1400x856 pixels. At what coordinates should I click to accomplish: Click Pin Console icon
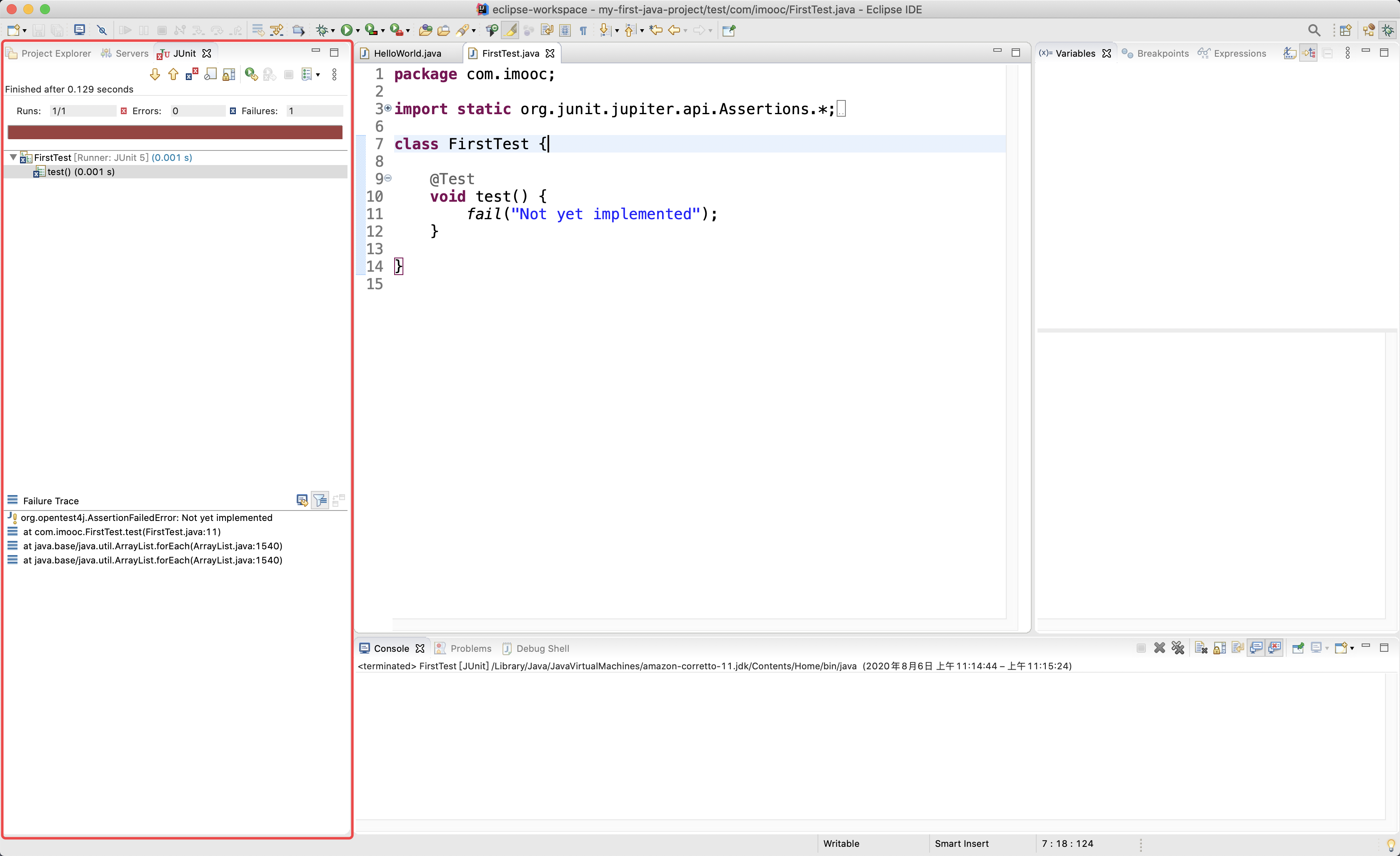(x=1298, y=648)
